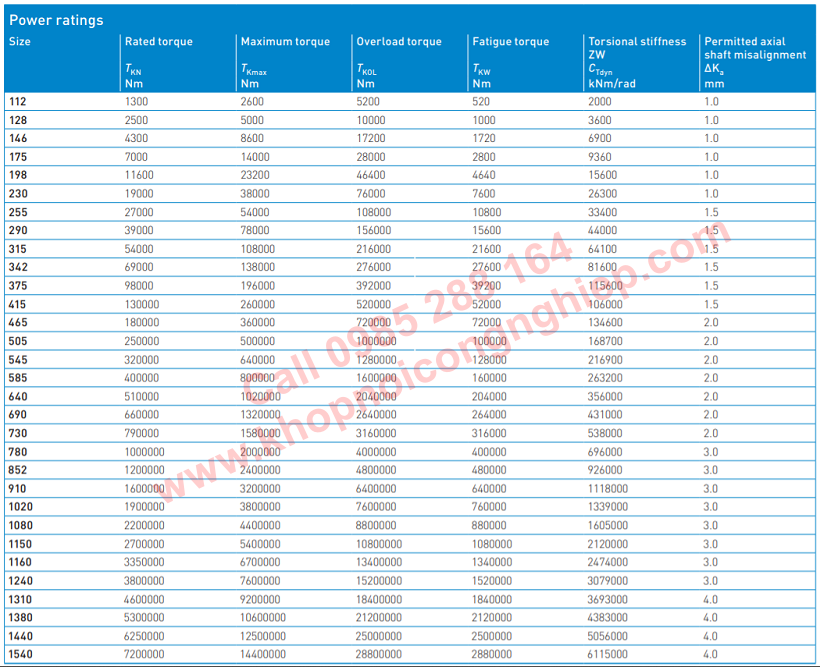Viewport: 820px width, 667px height.
Task: Select axial misalignment 4.0 in size 1380 row
Action: coord(711,617)
